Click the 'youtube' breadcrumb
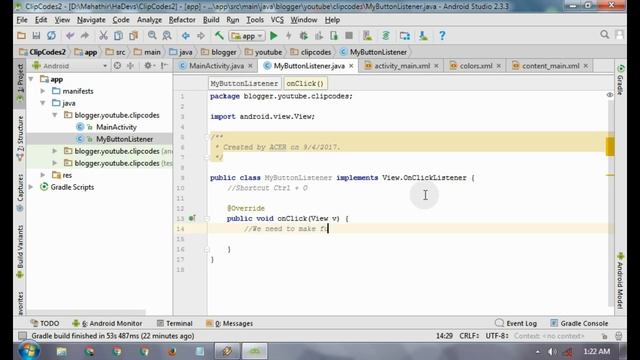Viewport: 640px width, 360px height. point(264,52)
